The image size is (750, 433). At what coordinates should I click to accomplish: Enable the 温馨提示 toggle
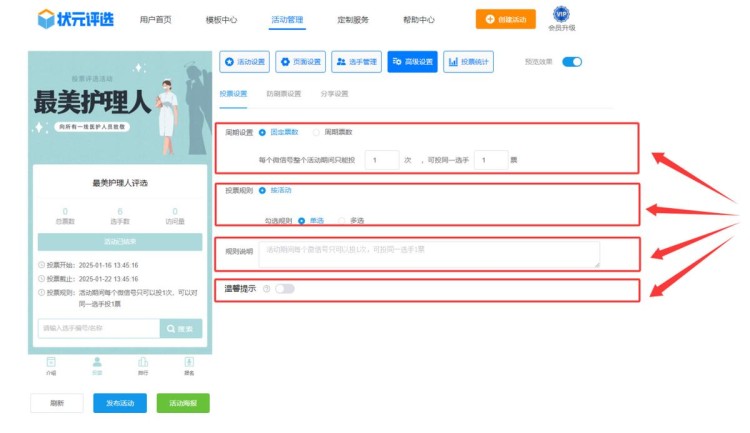pyautogui.click(x=285, y=289)
